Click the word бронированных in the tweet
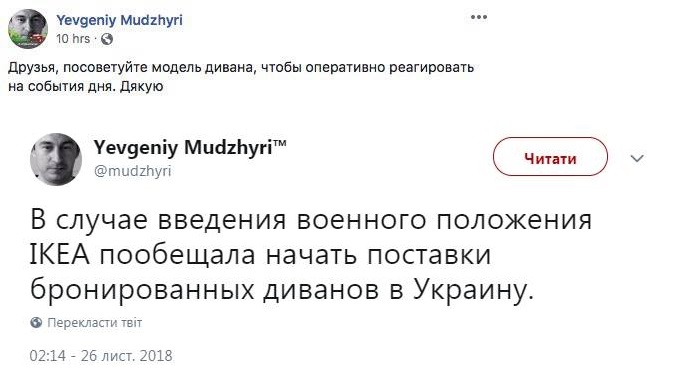The width and height of the screenshot is (673, 375). (142, 290)
